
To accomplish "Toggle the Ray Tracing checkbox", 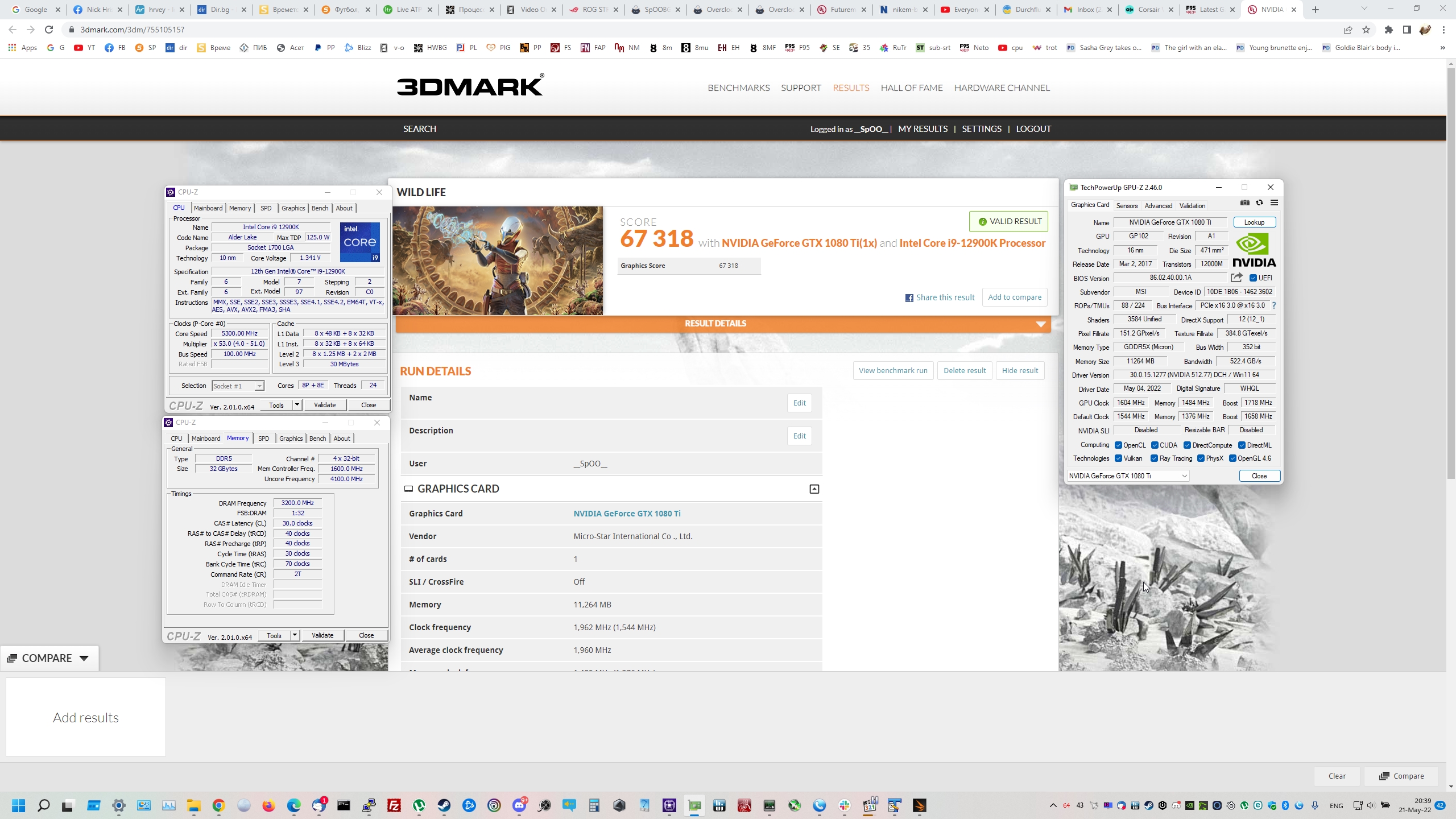I will point(1154,458).
